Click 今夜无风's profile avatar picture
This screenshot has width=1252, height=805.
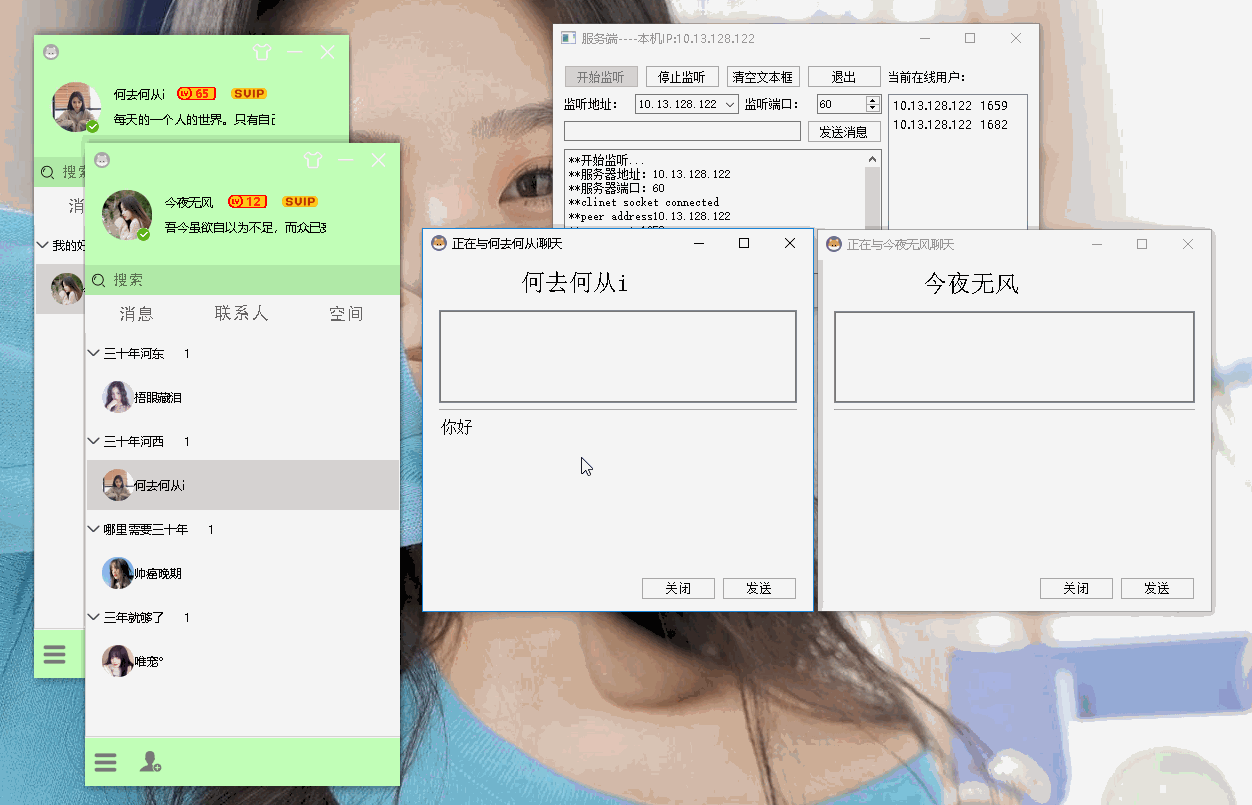126,215
